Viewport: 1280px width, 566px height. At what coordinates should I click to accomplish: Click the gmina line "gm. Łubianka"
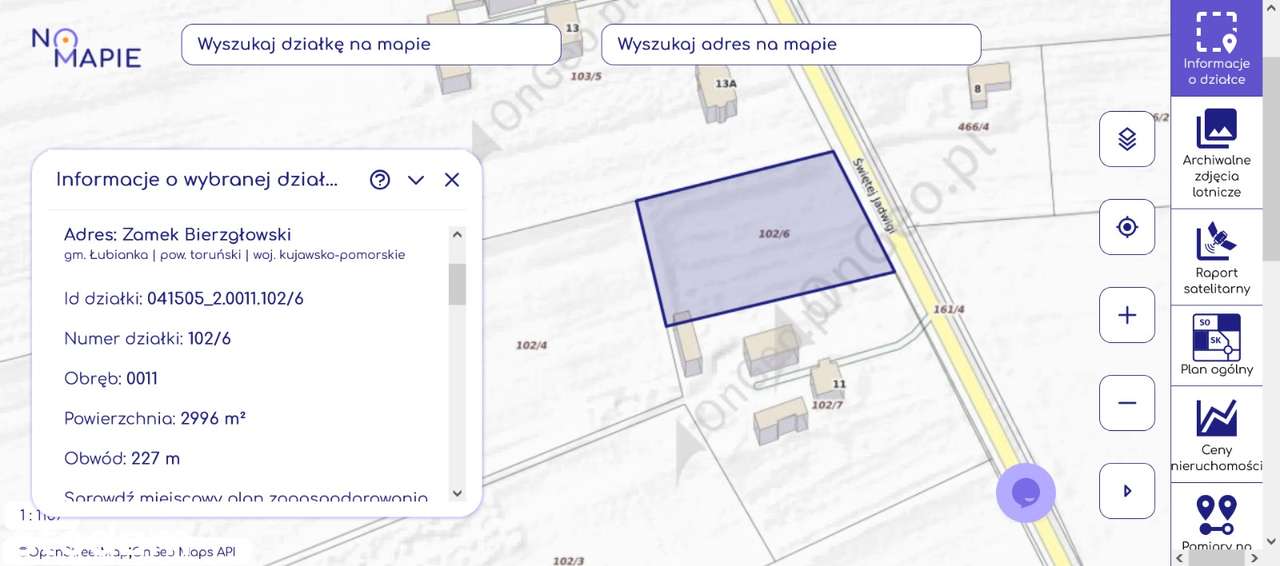(106, 255)
